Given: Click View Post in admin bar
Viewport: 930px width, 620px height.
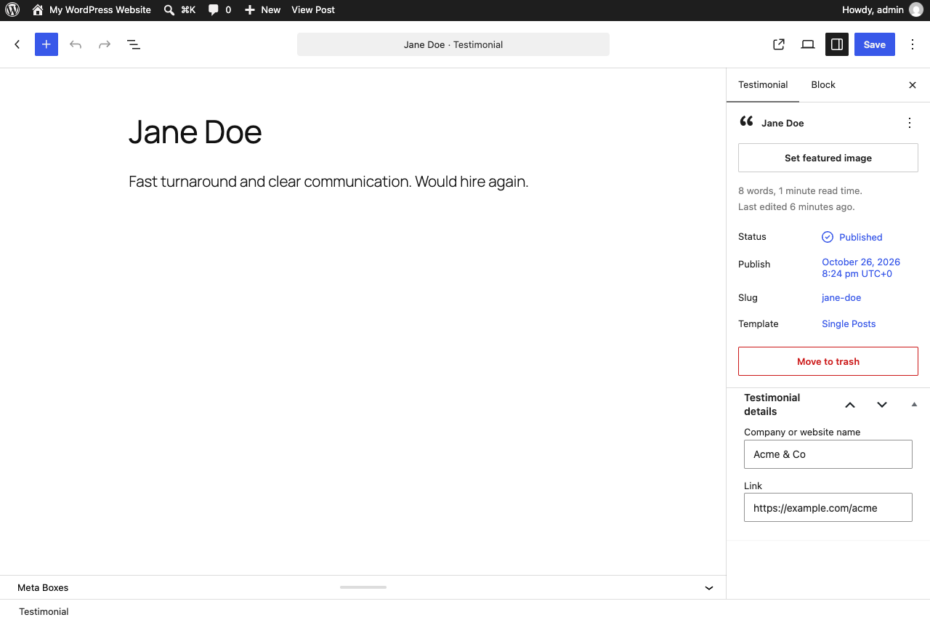Looking at the screenshot, I should (x=313, y=9).
